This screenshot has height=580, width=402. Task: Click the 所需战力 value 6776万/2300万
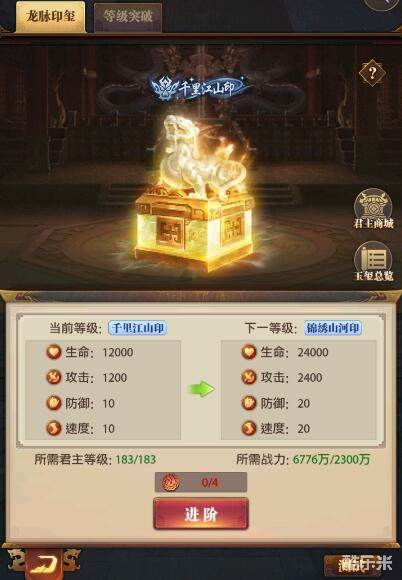331,459
